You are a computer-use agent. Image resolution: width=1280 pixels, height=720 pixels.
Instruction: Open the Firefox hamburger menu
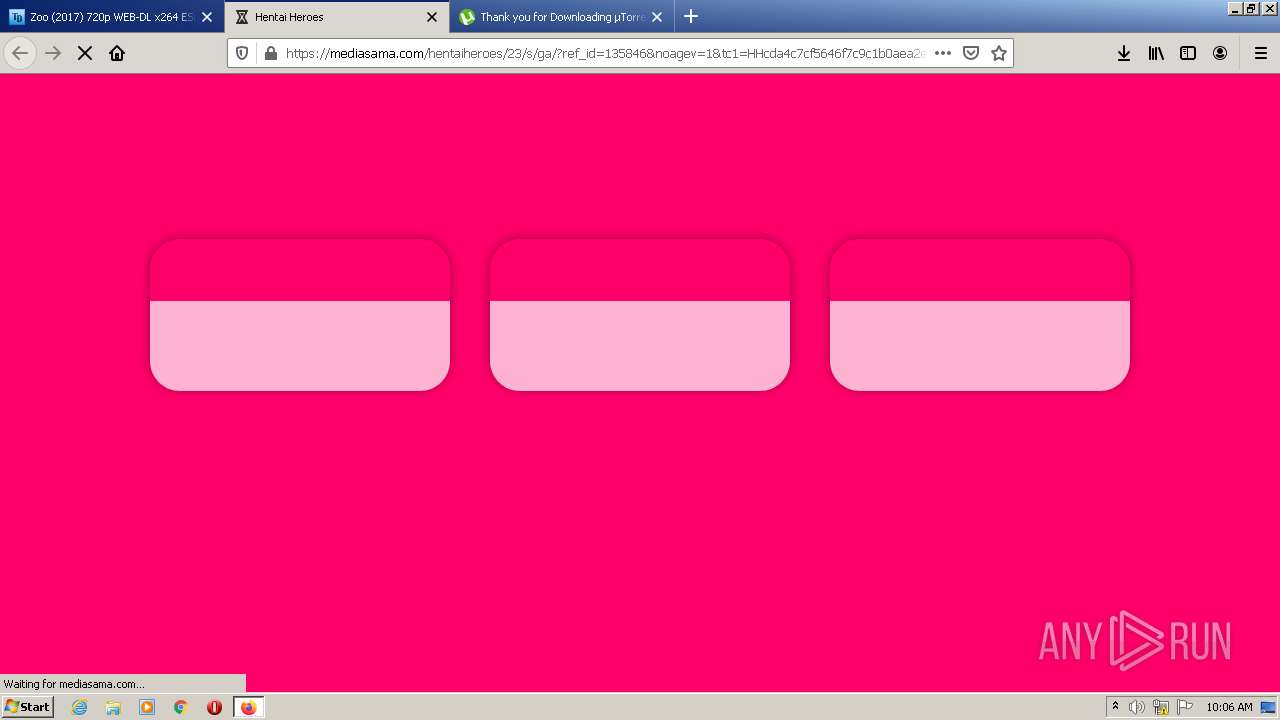(1261, 53)
